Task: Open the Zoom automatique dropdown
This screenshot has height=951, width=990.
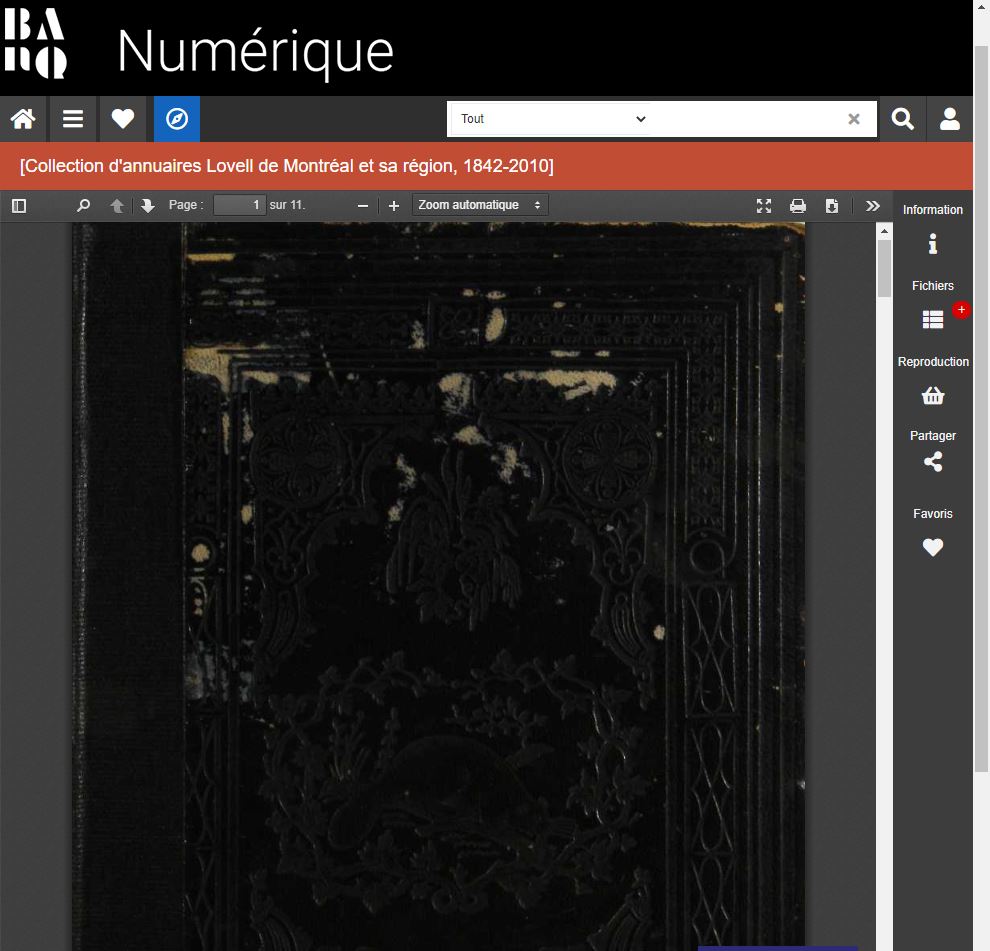Action: [x=480, y=205]
